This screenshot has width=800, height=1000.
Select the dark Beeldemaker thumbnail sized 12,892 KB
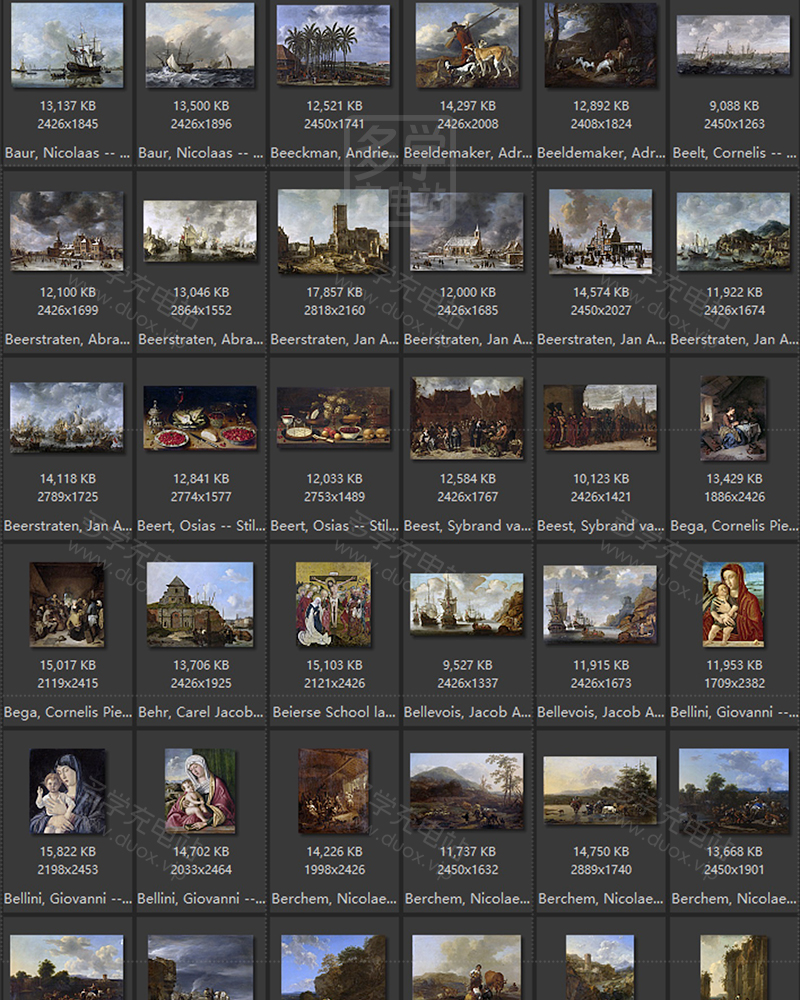pos(600,46)
